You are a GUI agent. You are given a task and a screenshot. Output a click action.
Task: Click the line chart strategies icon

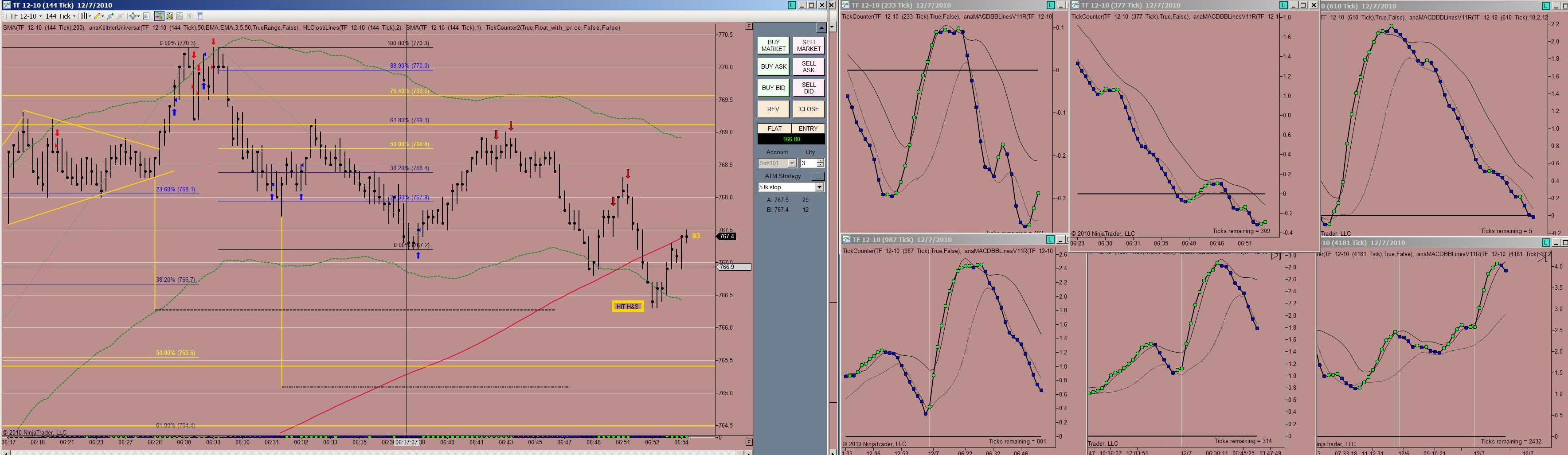(x=180, y=16)
